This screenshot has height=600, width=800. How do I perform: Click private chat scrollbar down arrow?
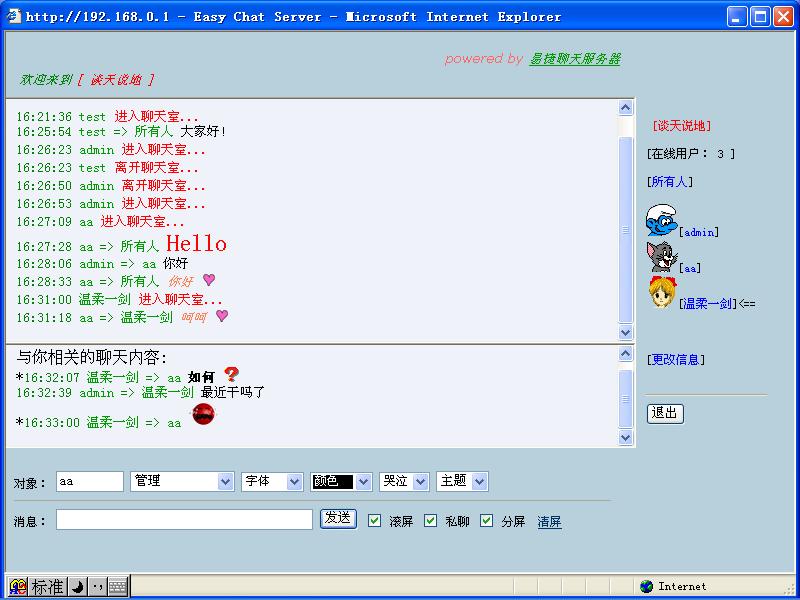pos(626,438)
